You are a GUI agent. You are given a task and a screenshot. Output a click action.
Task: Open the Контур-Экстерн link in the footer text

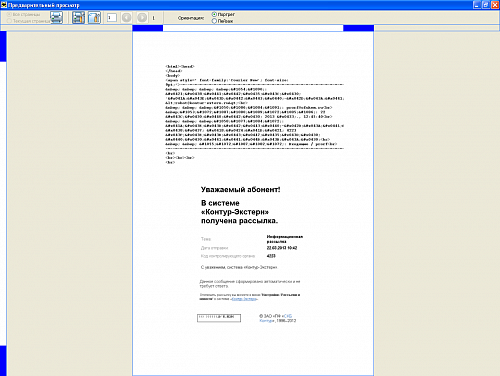click(244, 299)
